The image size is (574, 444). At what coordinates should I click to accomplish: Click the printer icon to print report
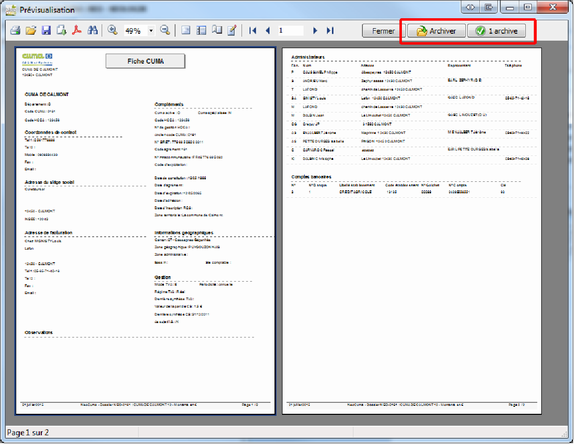coord(15,30)
